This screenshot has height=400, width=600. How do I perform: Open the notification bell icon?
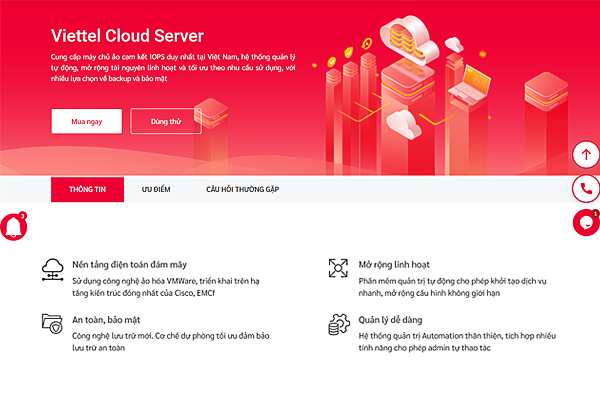coord(14,227)
